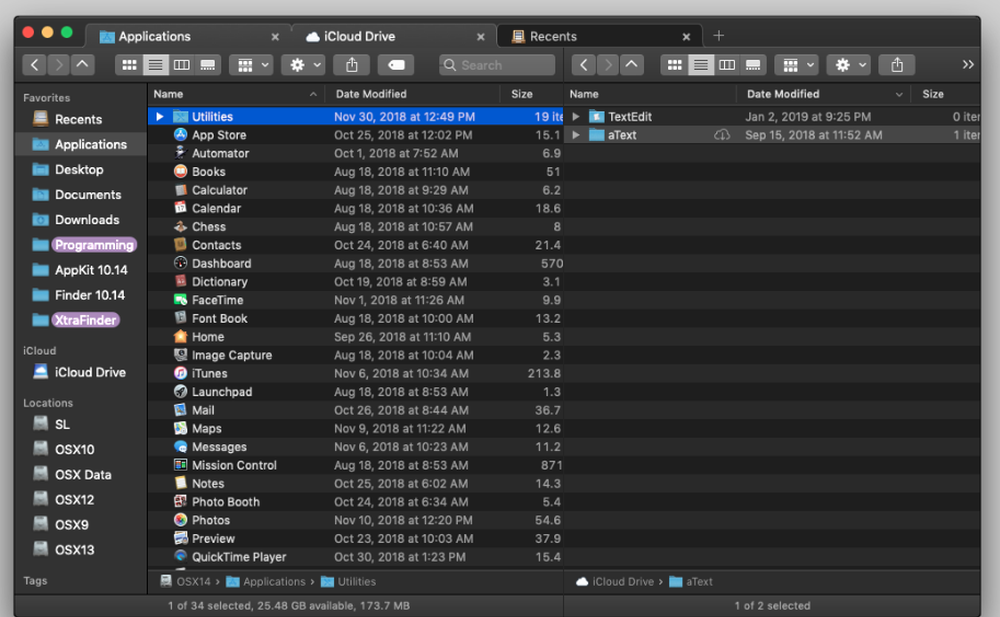Open the iTunes app icon in list
The width and height of the screenshot is (1000, 617).
(x=180, y=373)
